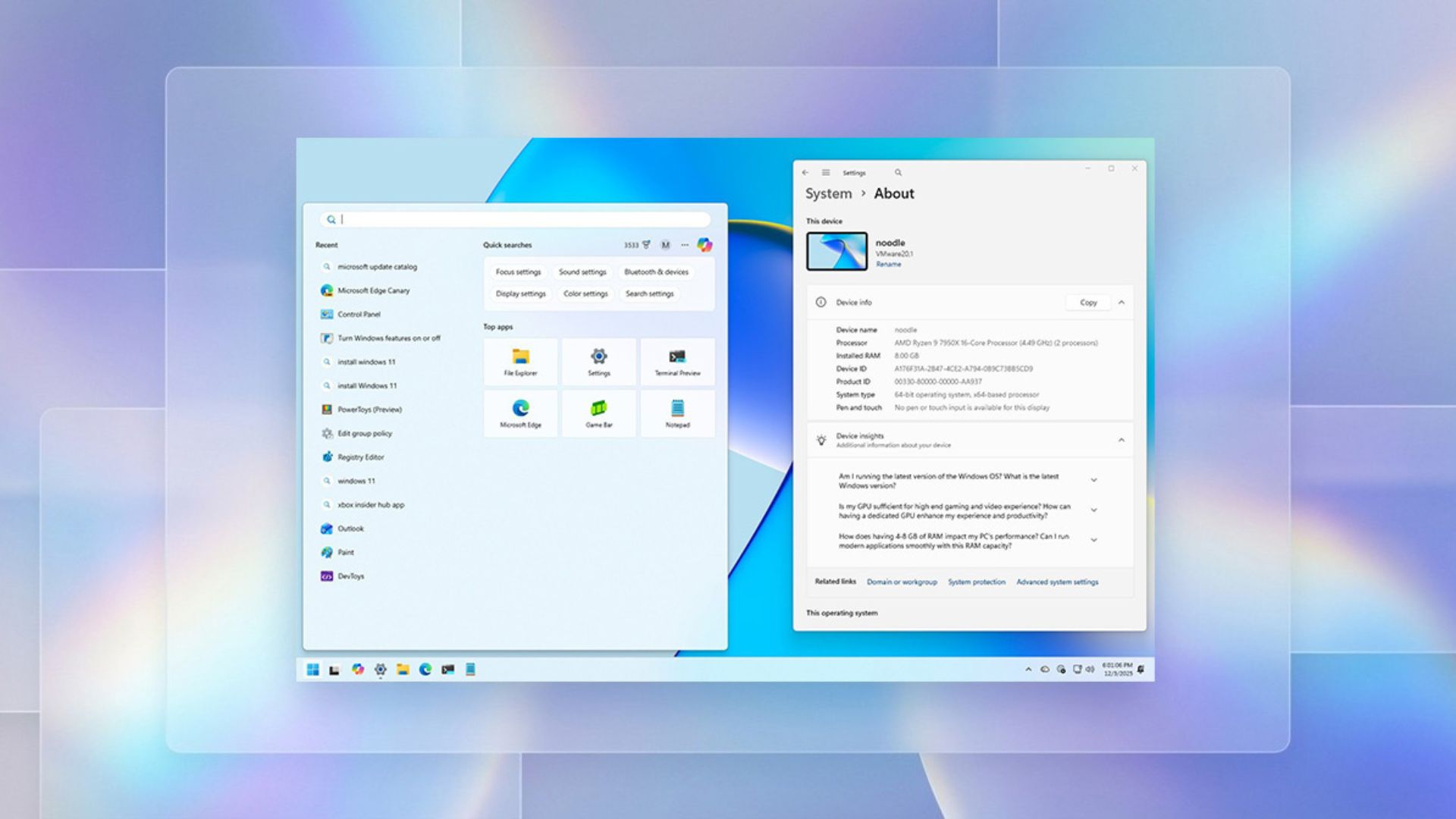Click the Copy button for Device info

(x=1087, y=302)
